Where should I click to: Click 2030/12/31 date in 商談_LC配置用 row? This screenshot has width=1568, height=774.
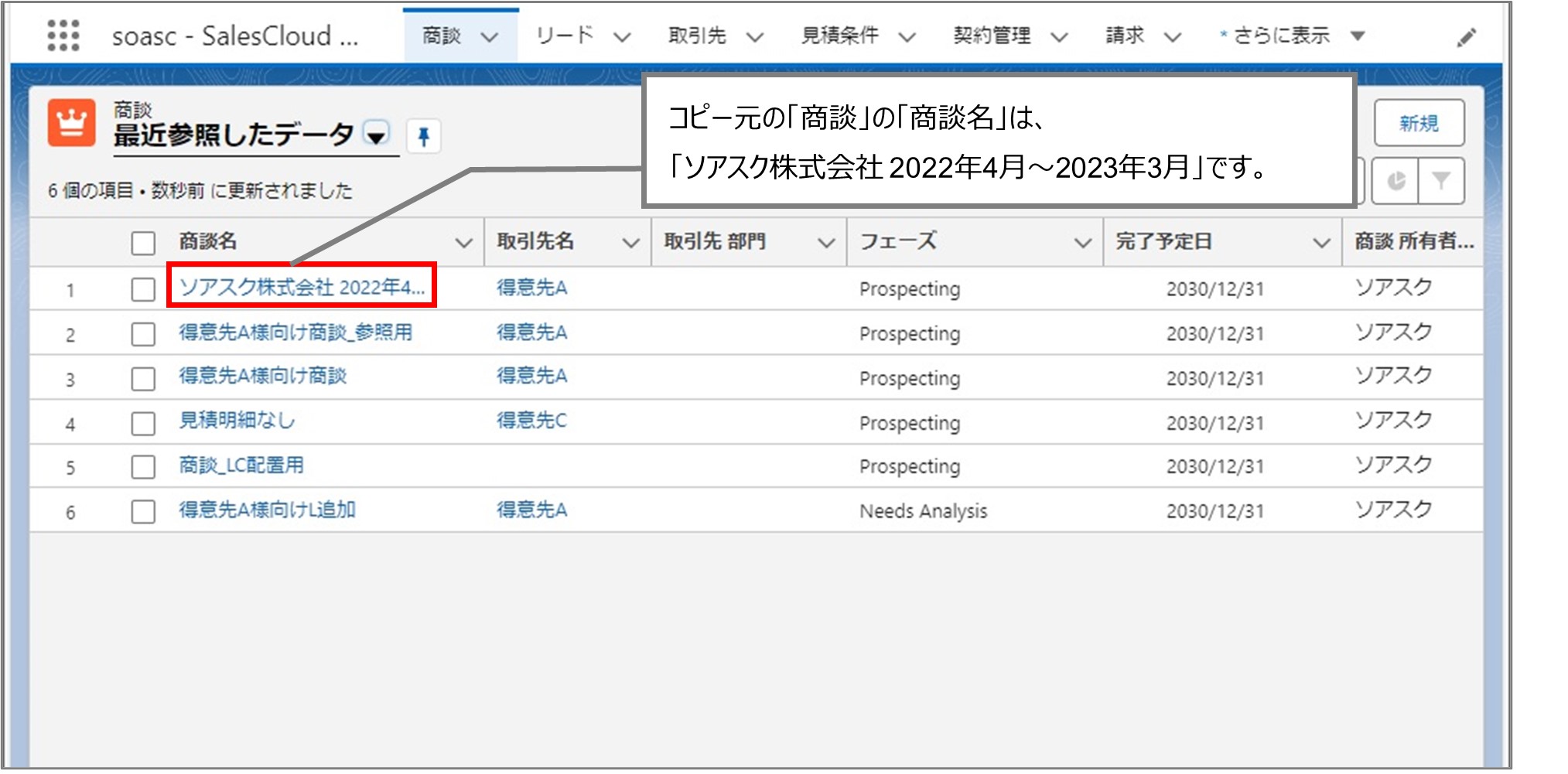(1215, 466)
